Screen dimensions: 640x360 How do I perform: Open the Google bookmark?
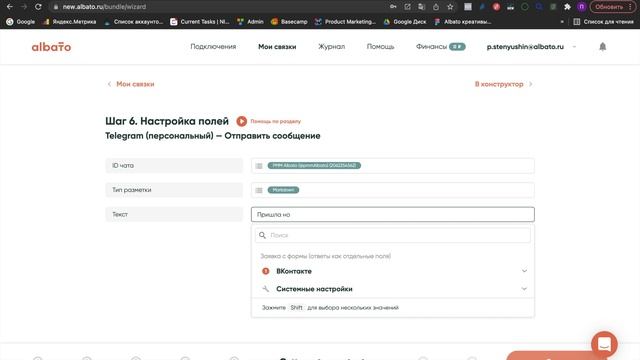coord(21,22)
